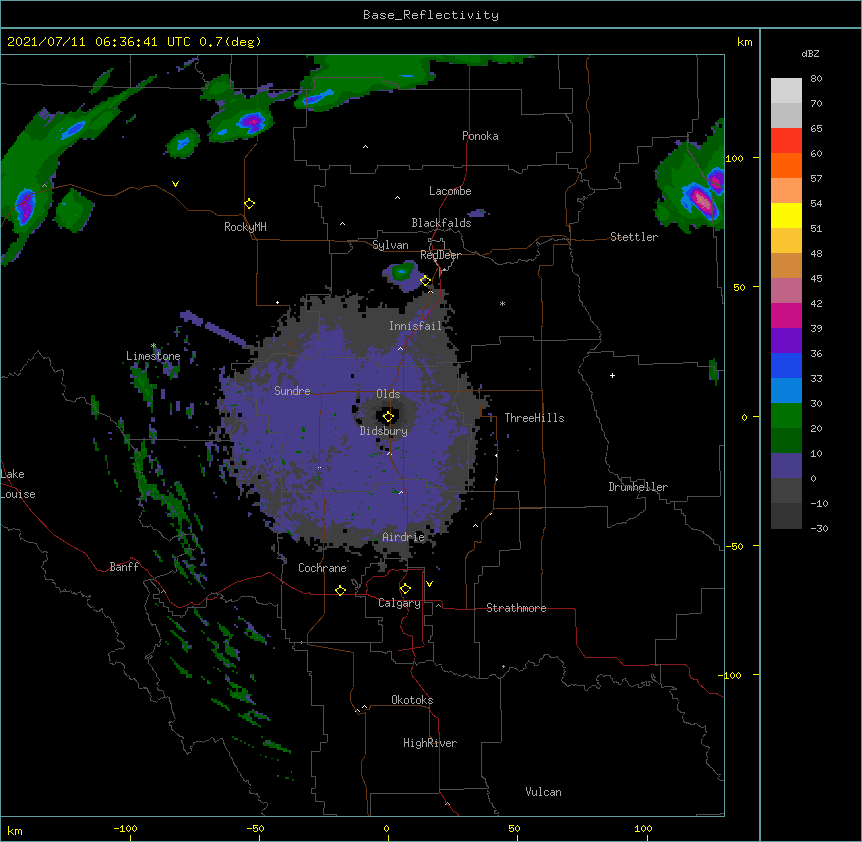The width and height of the screenshot is (862, 842).
Task: Click the Sylvan town label
Action: (390, 245)
